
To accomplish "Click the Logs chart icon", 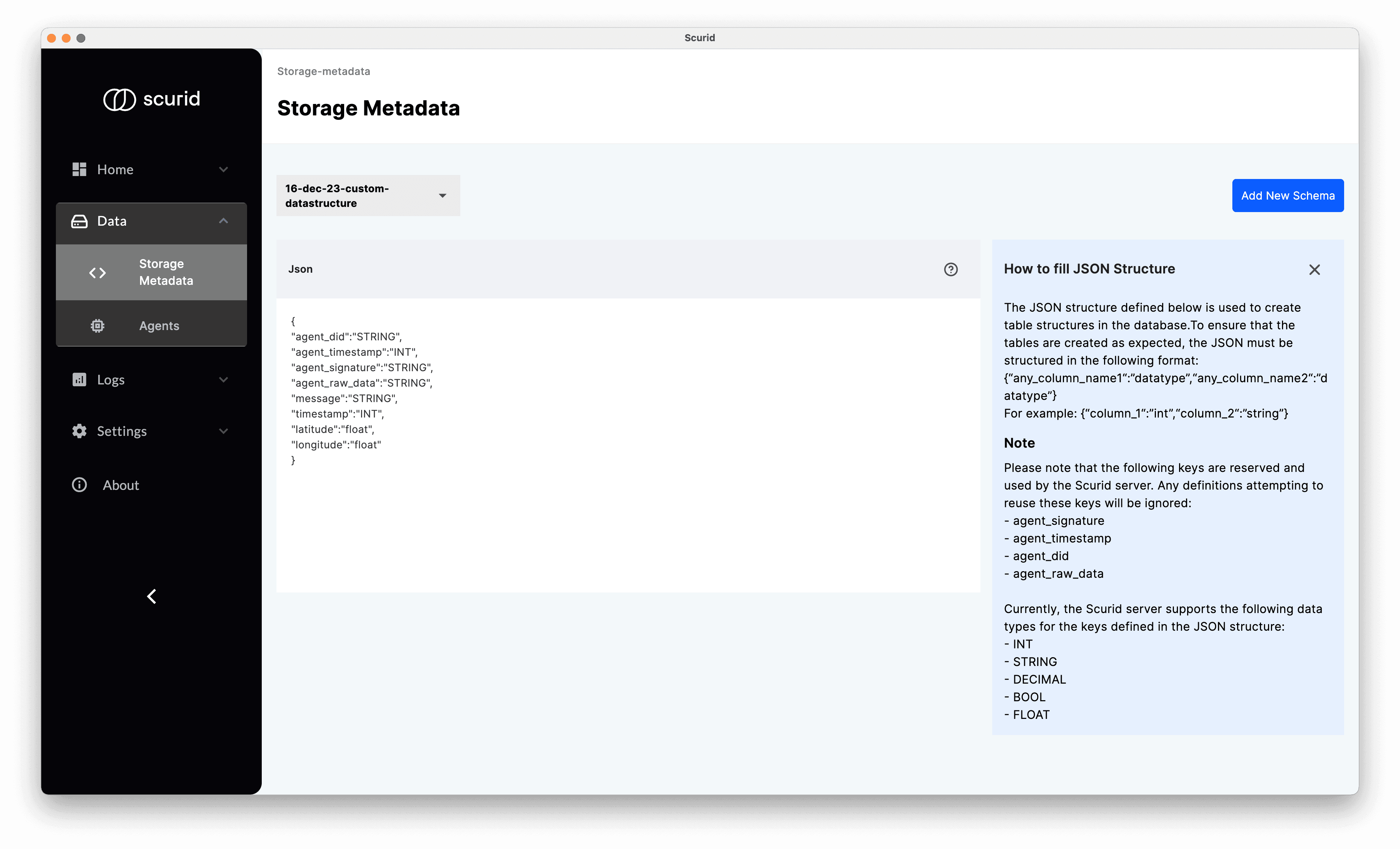I will (79, 379).
